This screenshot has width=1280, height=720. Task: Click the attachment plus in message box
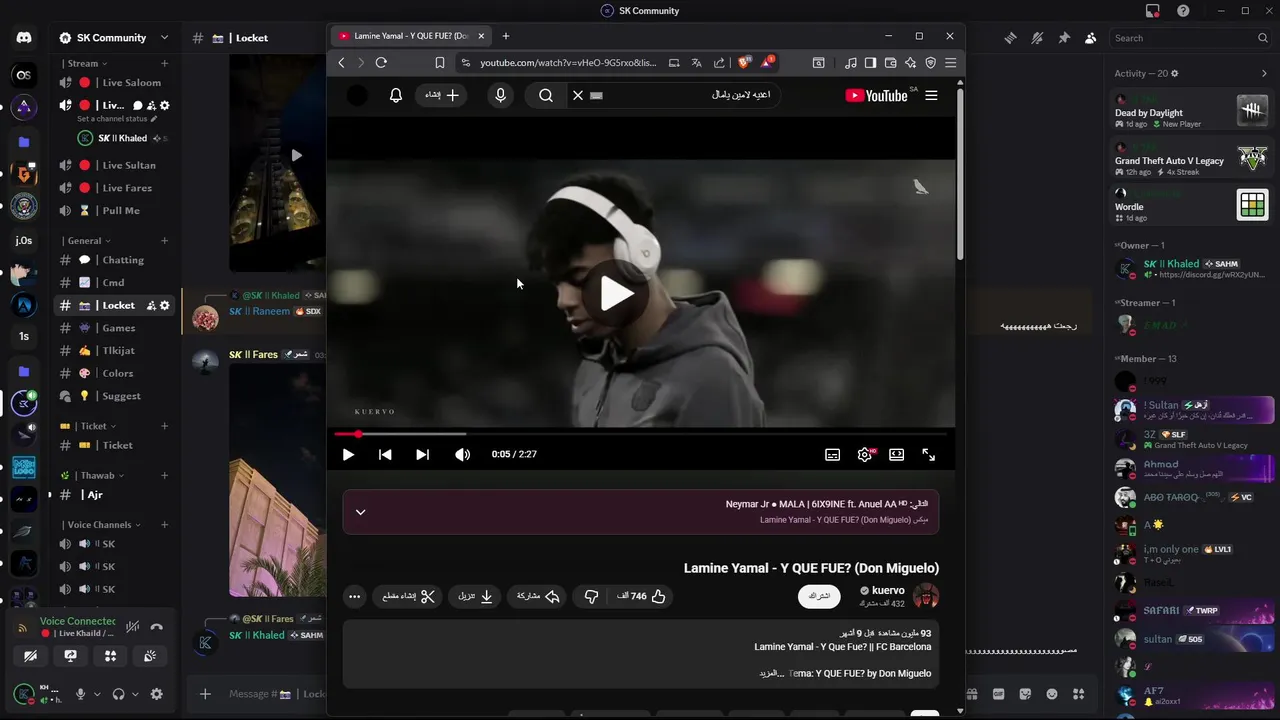205,694
